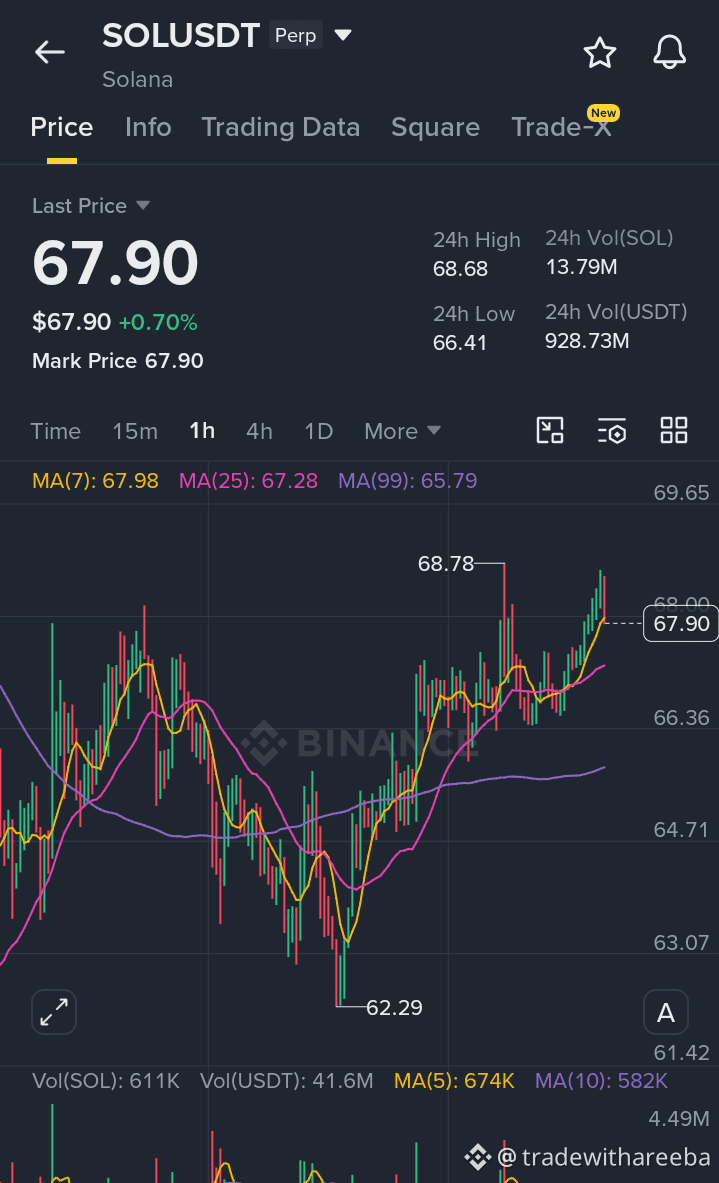This screenshot has width=719, height=1183.
Task: Tap the Mark Price 67.90 text
Action: (118, 361)
